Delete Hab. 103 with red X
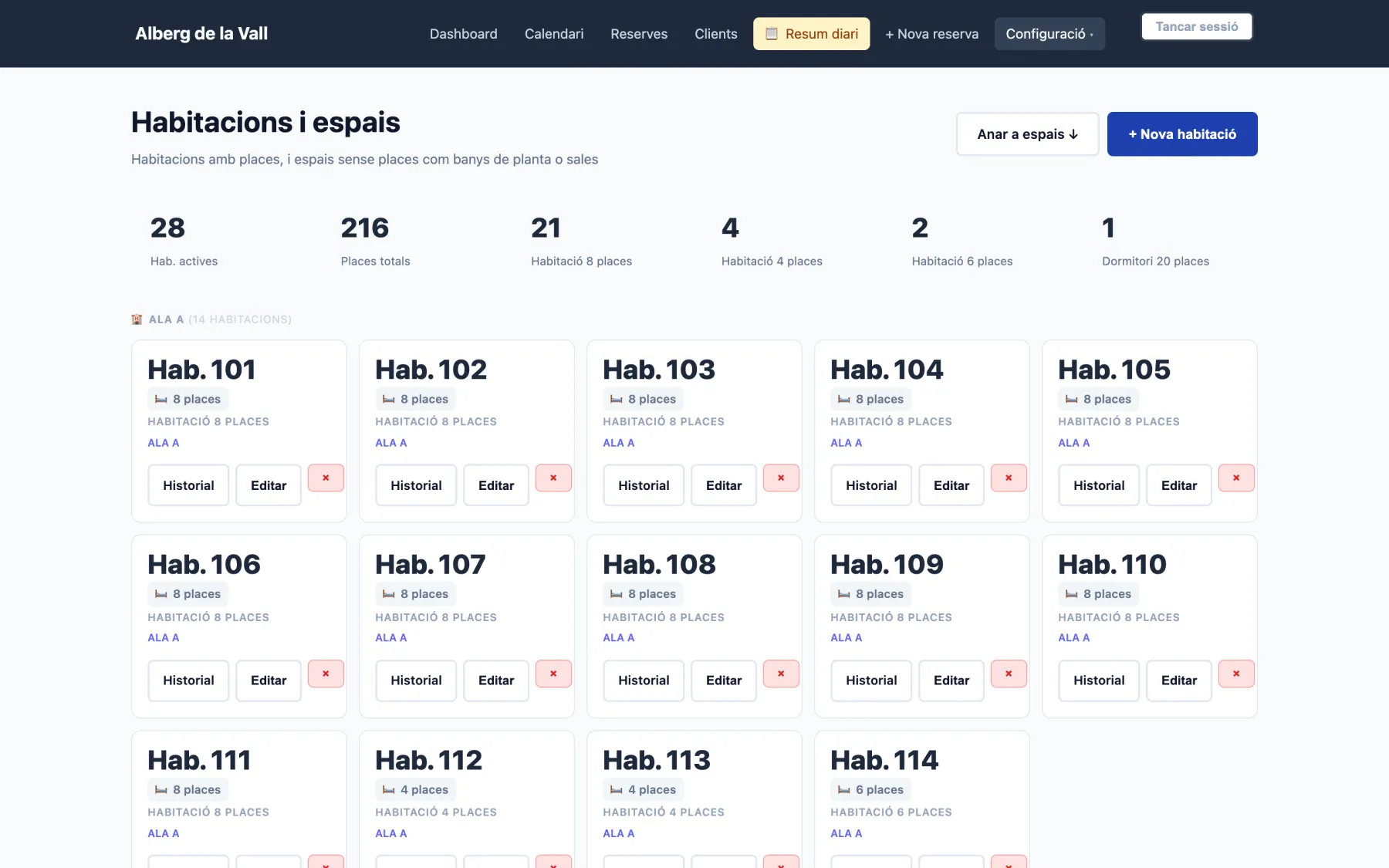The image size is (1389, 868). coord(781,478)
